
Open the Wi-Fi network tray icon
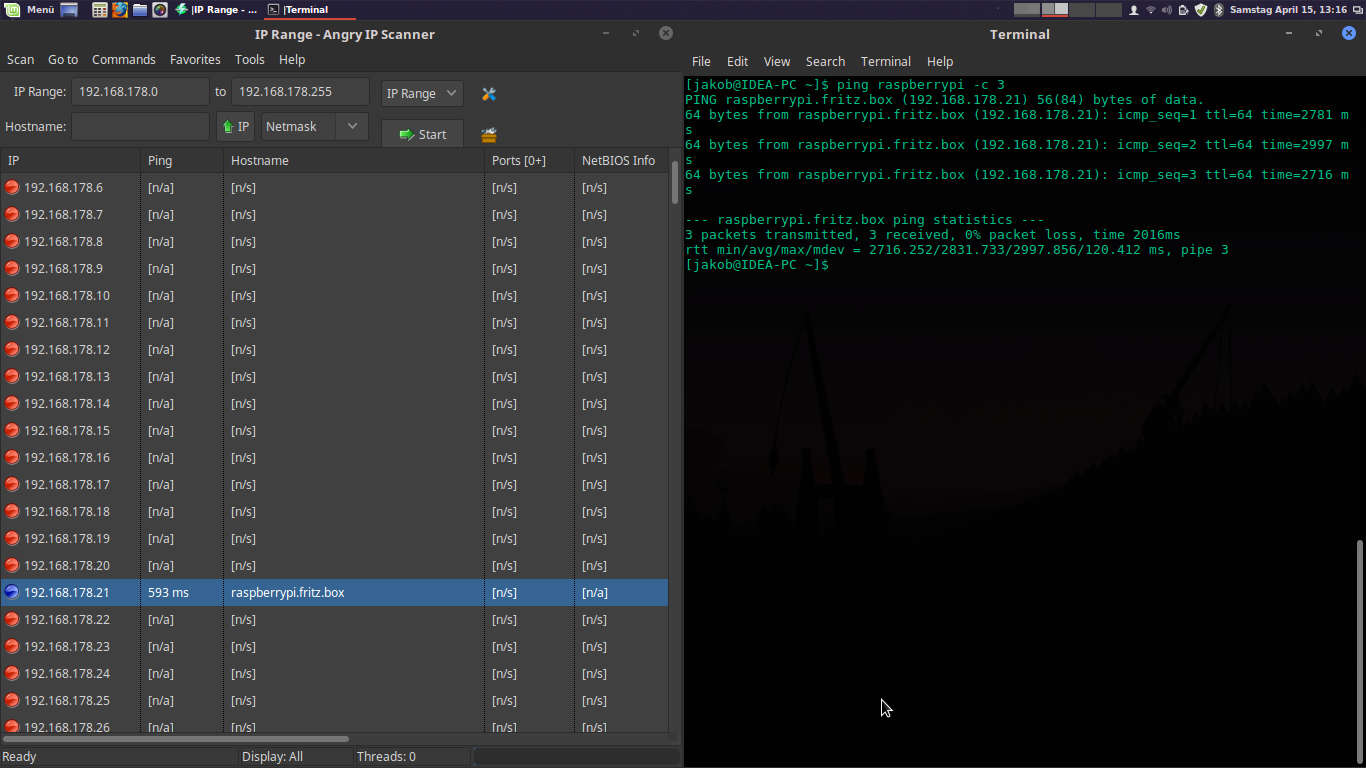coord(1150,9)
